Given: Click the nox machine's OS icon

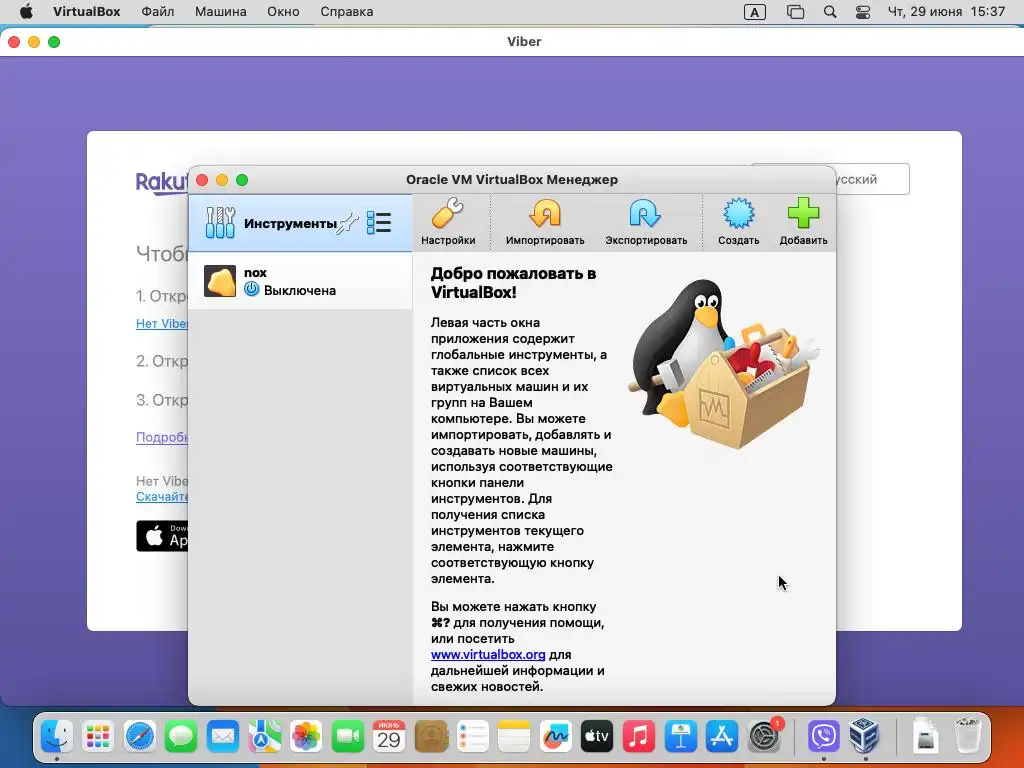Looking at the screenshot, I should [x=220, y=281].
